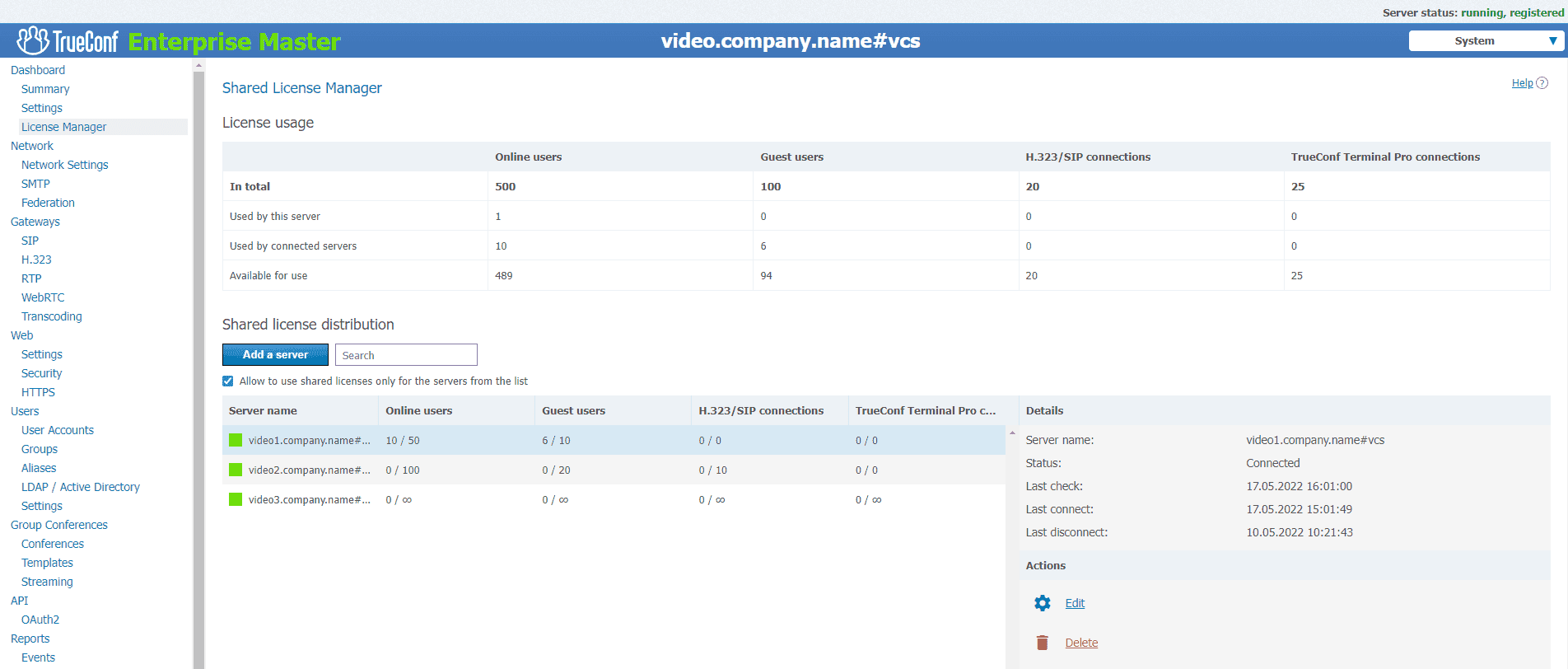
Task: Open the RTP gateway page
Action: point(31,278)
